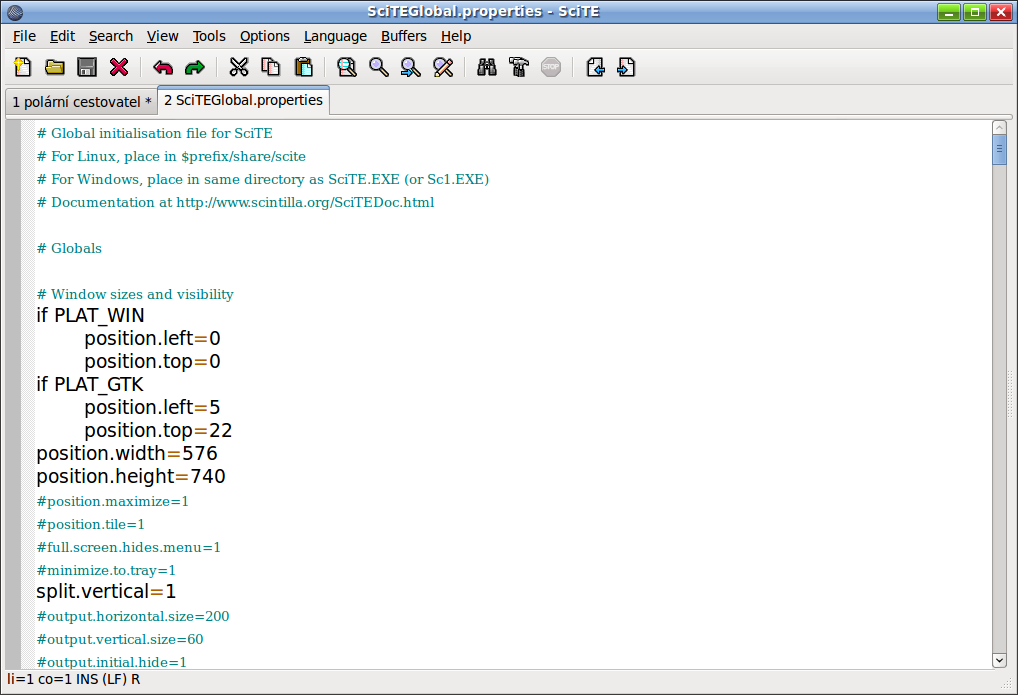The width and height of the screenshot is (1018, 695).
Task: Click the Compile binoculars icon
Action: coord(486,67)
